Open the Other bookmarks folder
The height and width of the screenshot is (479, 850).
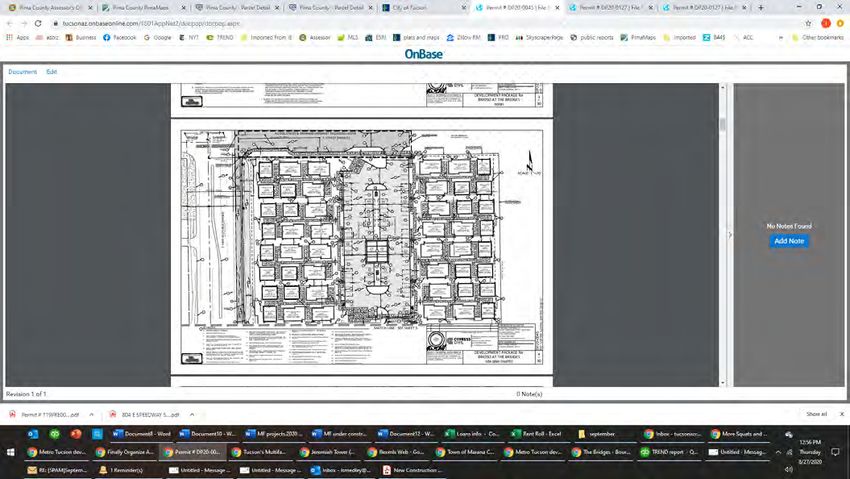click(817, 37)
